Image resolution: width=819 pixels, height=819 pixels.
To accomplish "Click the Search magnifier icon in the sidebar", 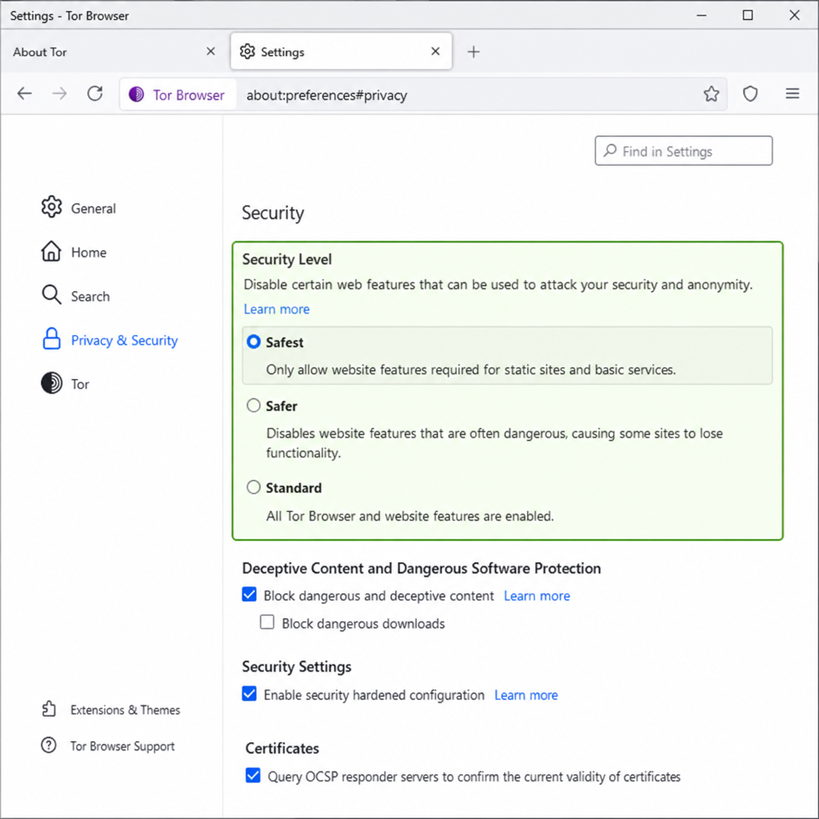I will point(51,295).
